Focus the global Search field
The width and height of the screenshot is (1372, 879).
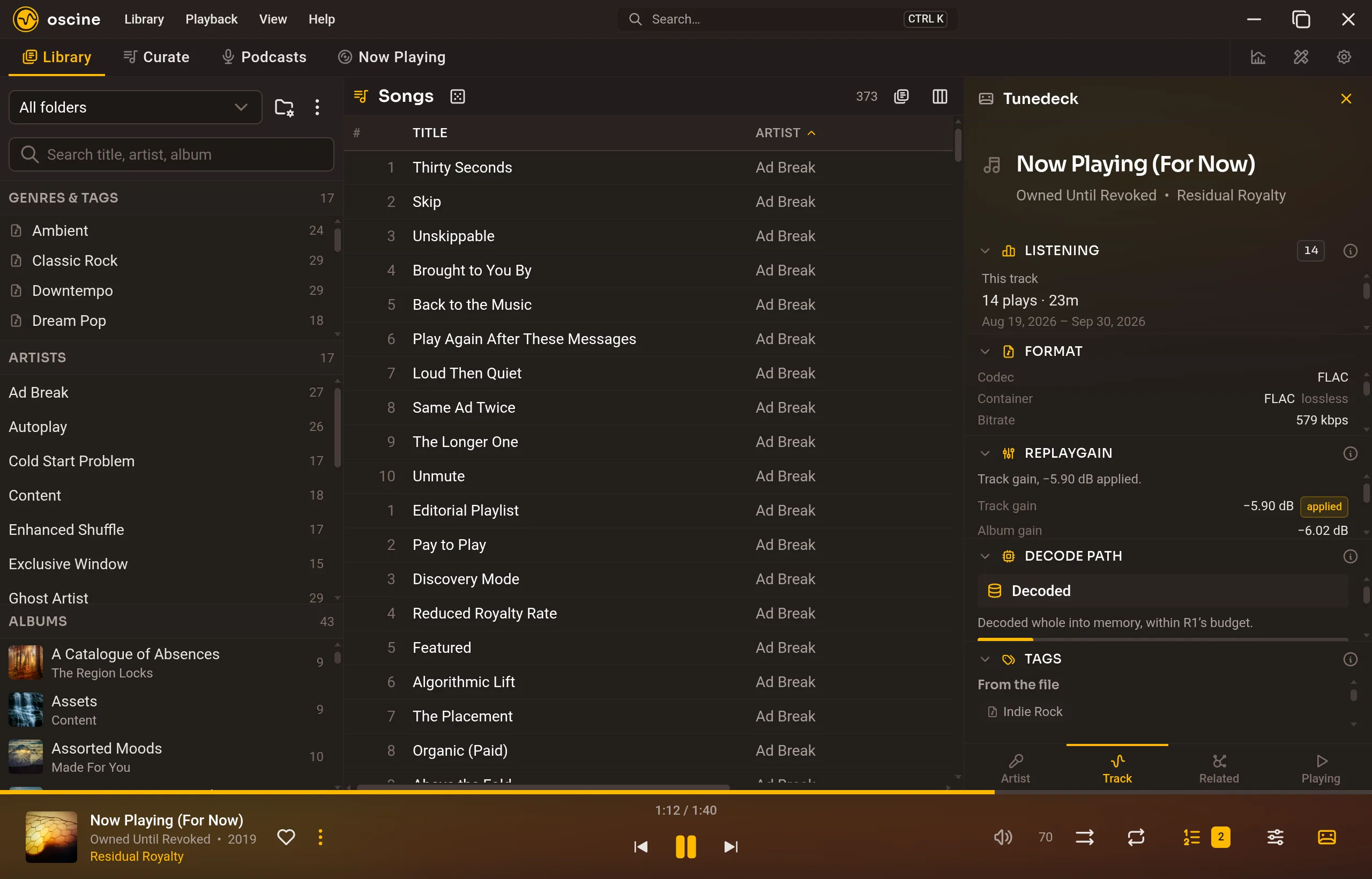[788, 19]
